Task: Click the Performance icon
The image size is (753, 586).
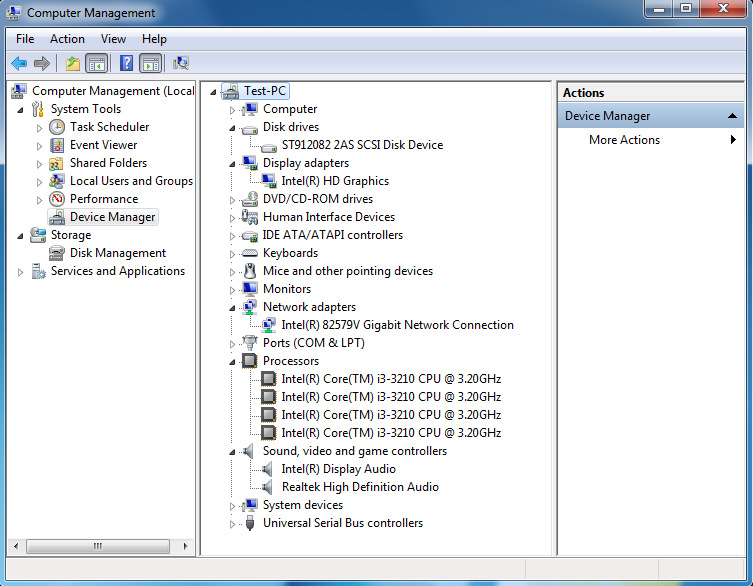Action: (57, 199)
